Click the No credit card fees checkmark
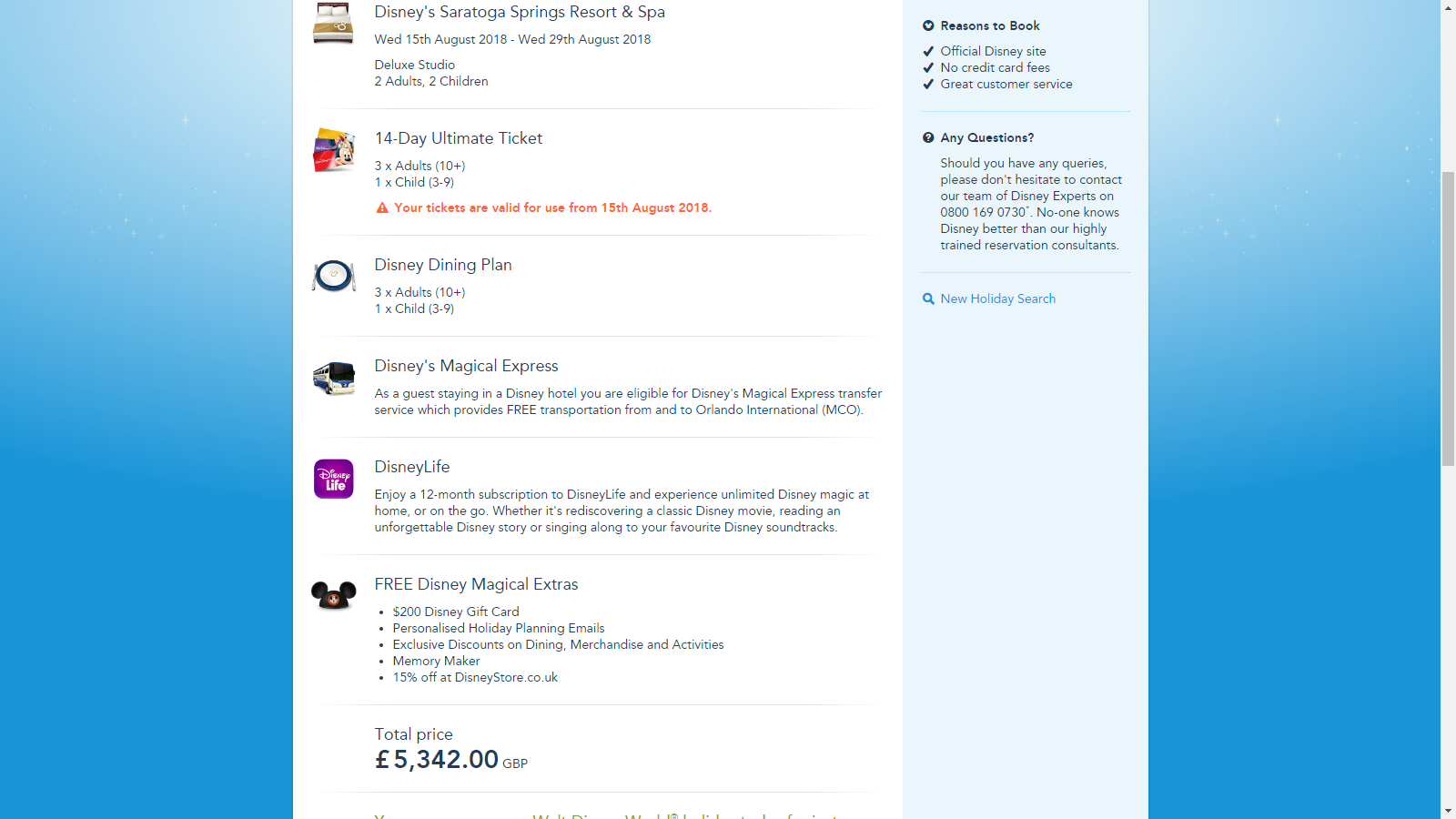 [x=928, y=68]
